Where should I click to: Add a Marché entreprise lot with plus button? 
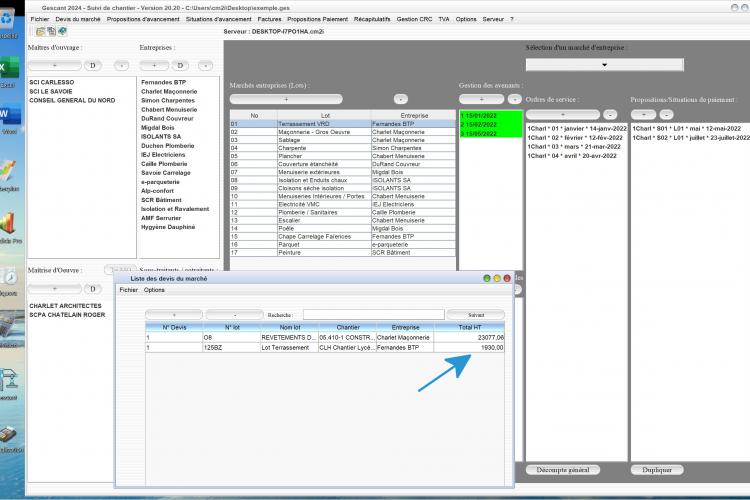(x=286, y=99)
